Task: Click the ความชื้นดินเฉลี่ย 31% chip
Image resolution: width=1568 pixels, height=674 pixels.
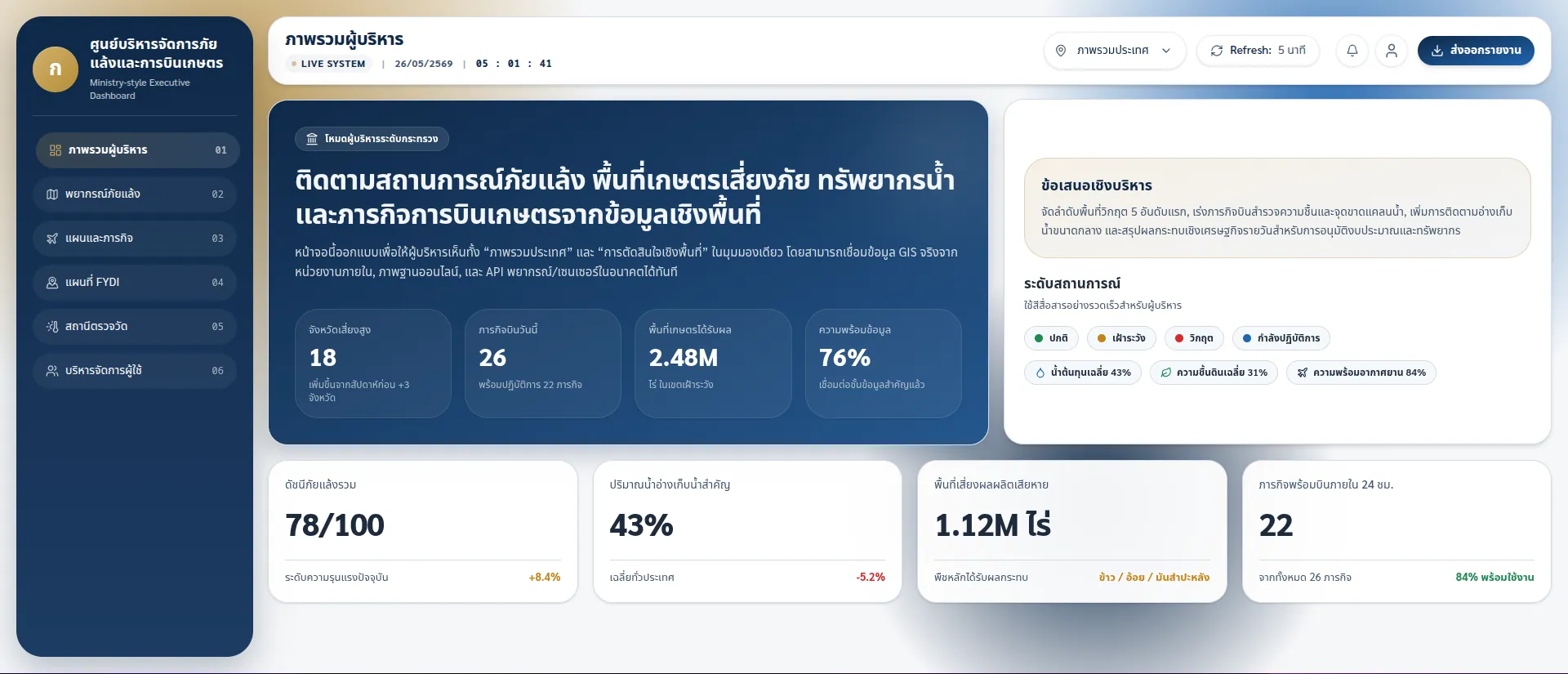Action: pos(1214,373)
